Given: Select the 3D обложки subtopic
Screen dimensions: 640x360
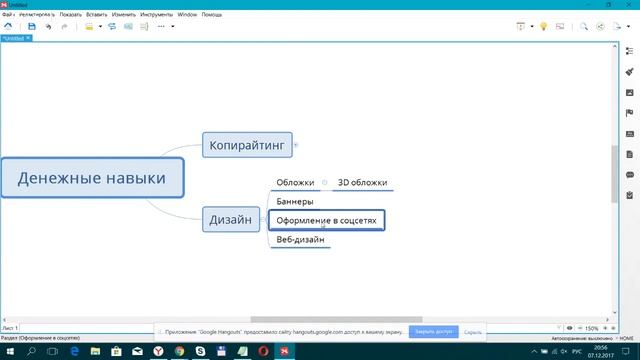Looking at the screenshot, I should (x=362, y=182).
